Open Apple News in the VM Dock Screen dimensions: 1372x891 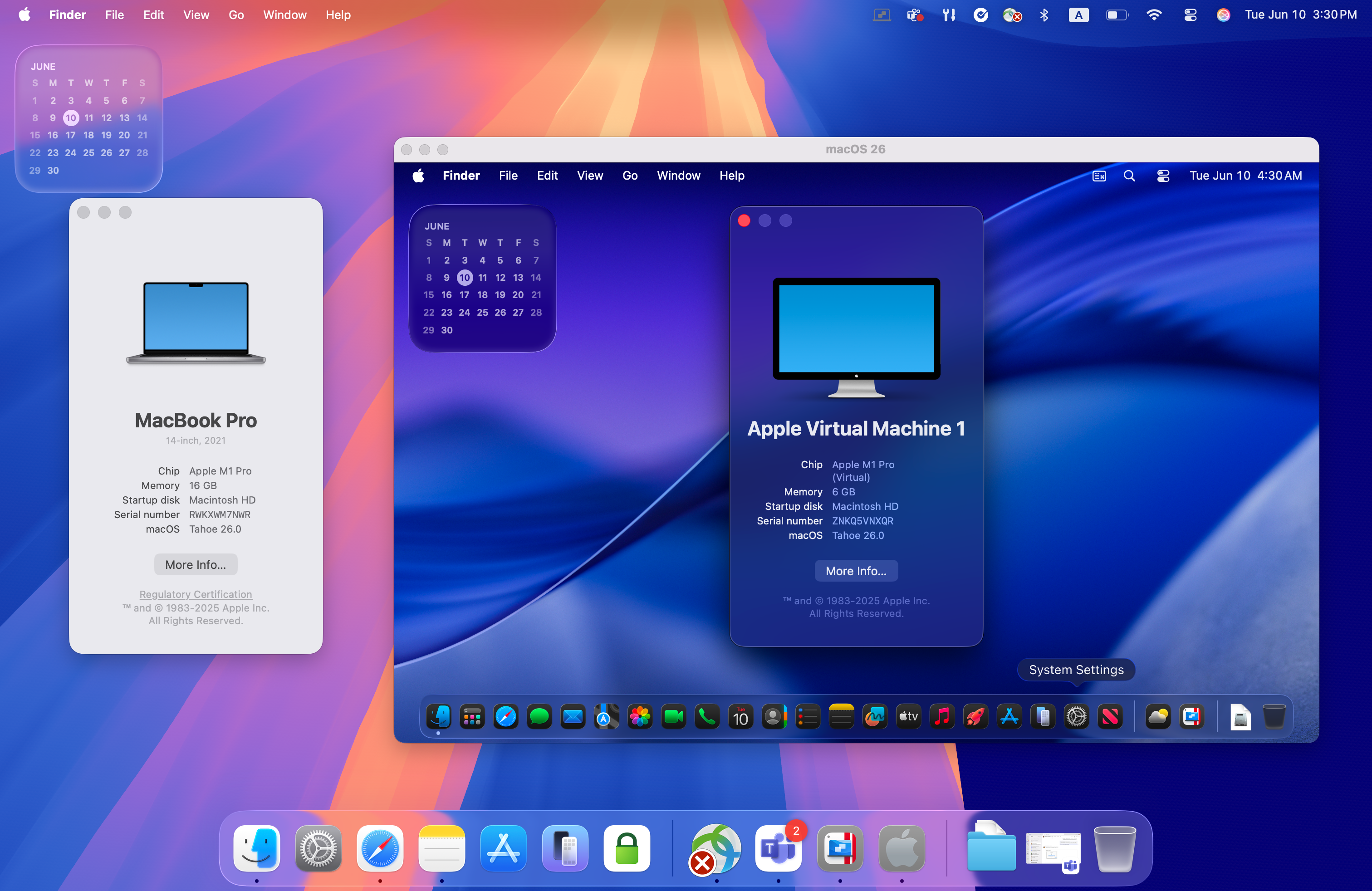tap(1110, 716)
